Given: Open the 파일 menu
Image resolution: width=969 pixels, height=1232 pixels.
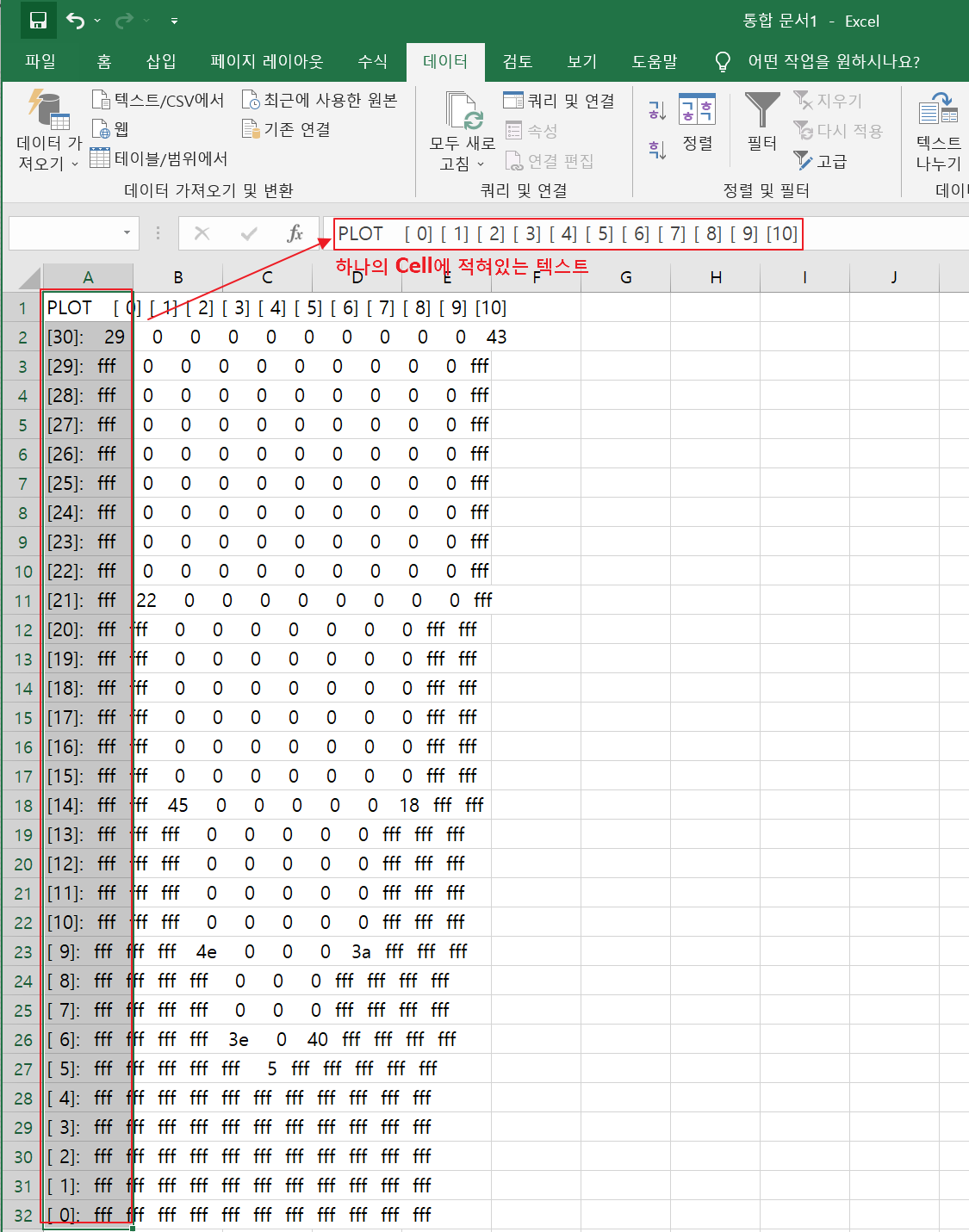Looking at the screenshot, I should (40, 61).
